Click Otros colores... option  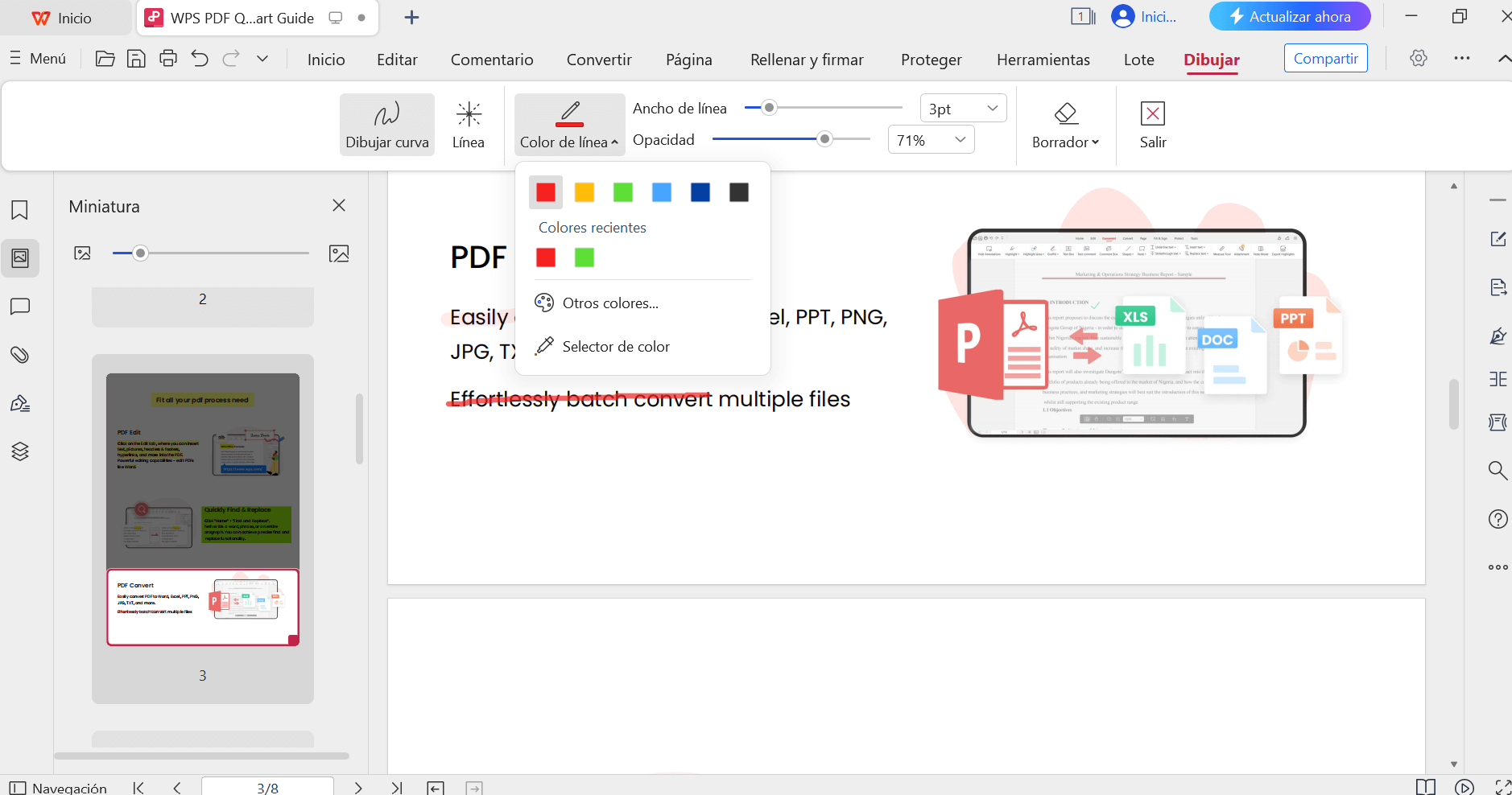pos(609,303)
